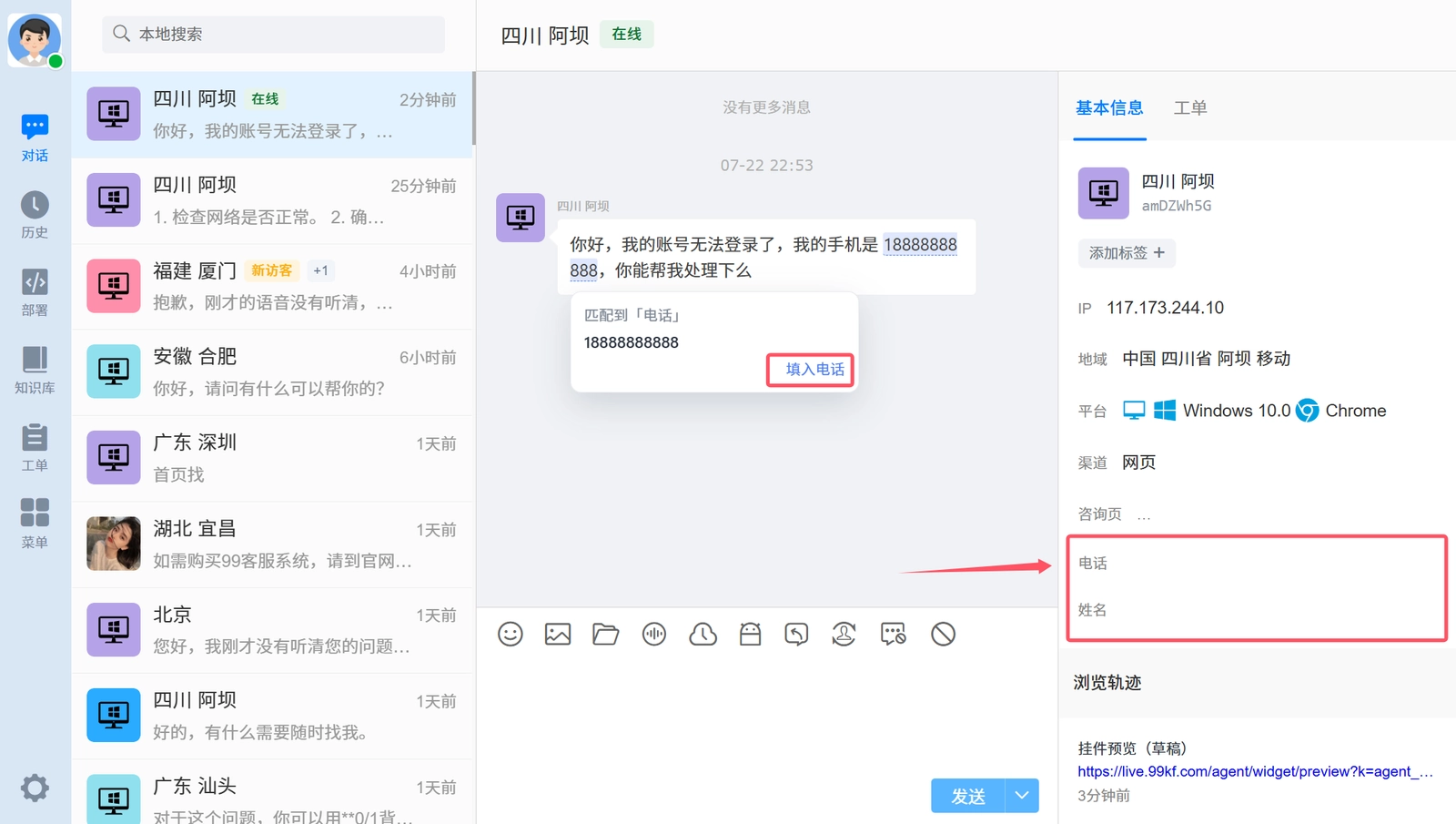Open the 北京 conversation

pyautogui.click(x=272, y=630)
